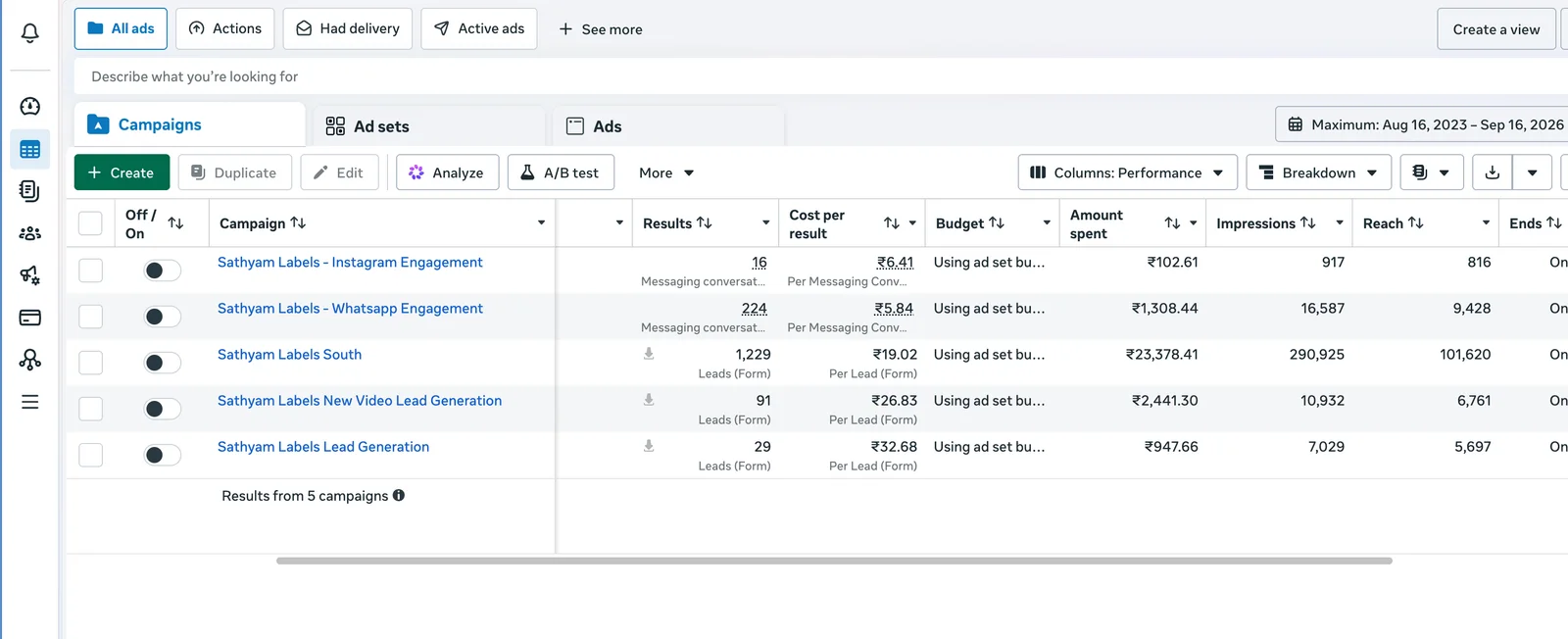Select the Instagram Engagement campaign checkbox
This screenshot has height=639, width=1568.
click(x=90, y=270)
